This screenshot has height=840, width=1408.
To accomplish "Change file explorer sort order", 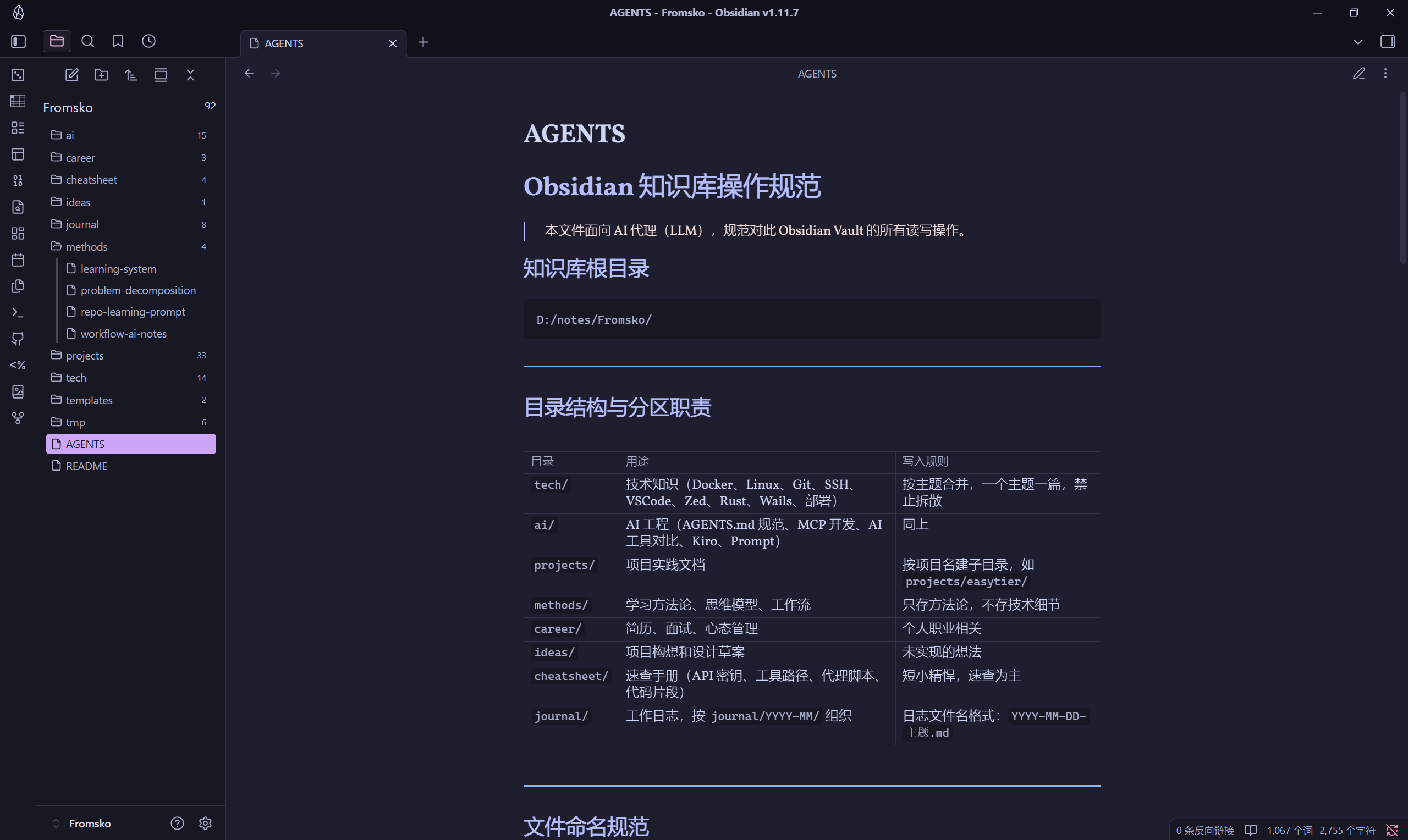I will point(131,75).
